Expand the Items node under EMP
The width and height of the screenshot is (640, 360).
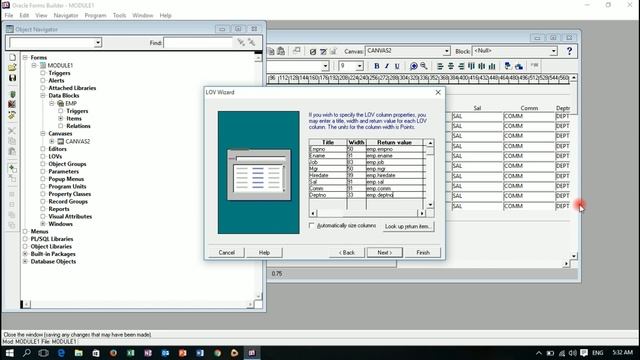(x=61, y=118)
